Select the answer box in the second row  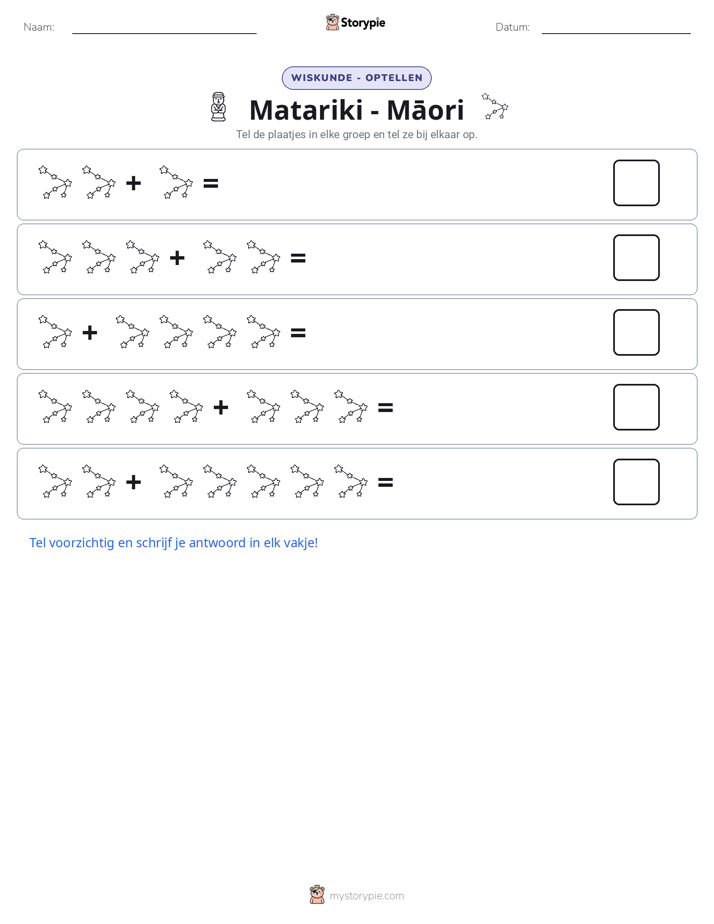[x=636, y=258]
